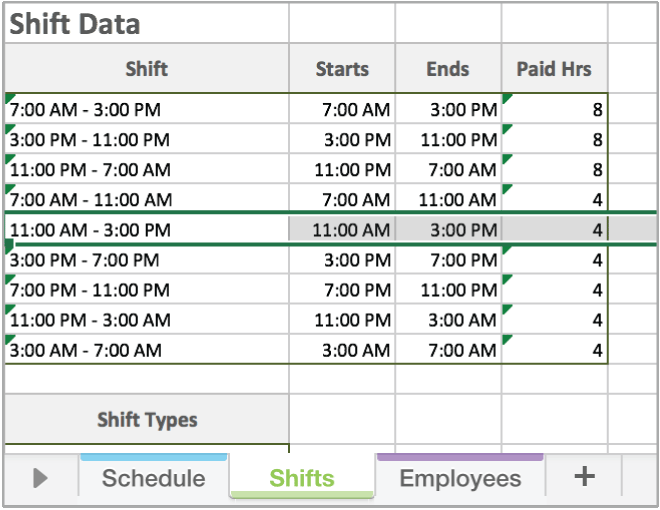The height and width of the screenshot is (510, 660).
Task: Select the 7:00 AM - 3:00 PM shift cell
Action: click(146, 110)
